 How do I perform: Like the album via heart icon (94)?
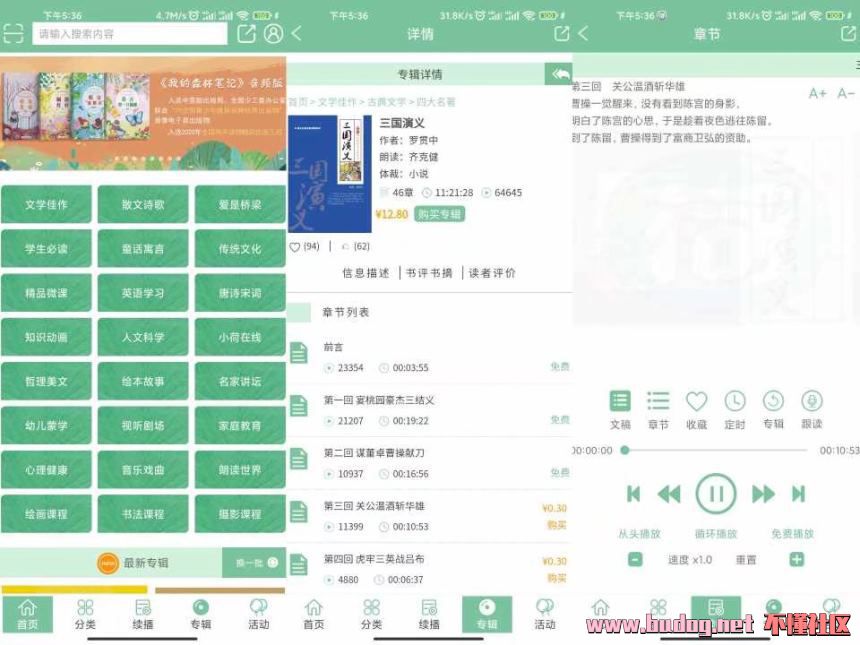pos(295,247)
